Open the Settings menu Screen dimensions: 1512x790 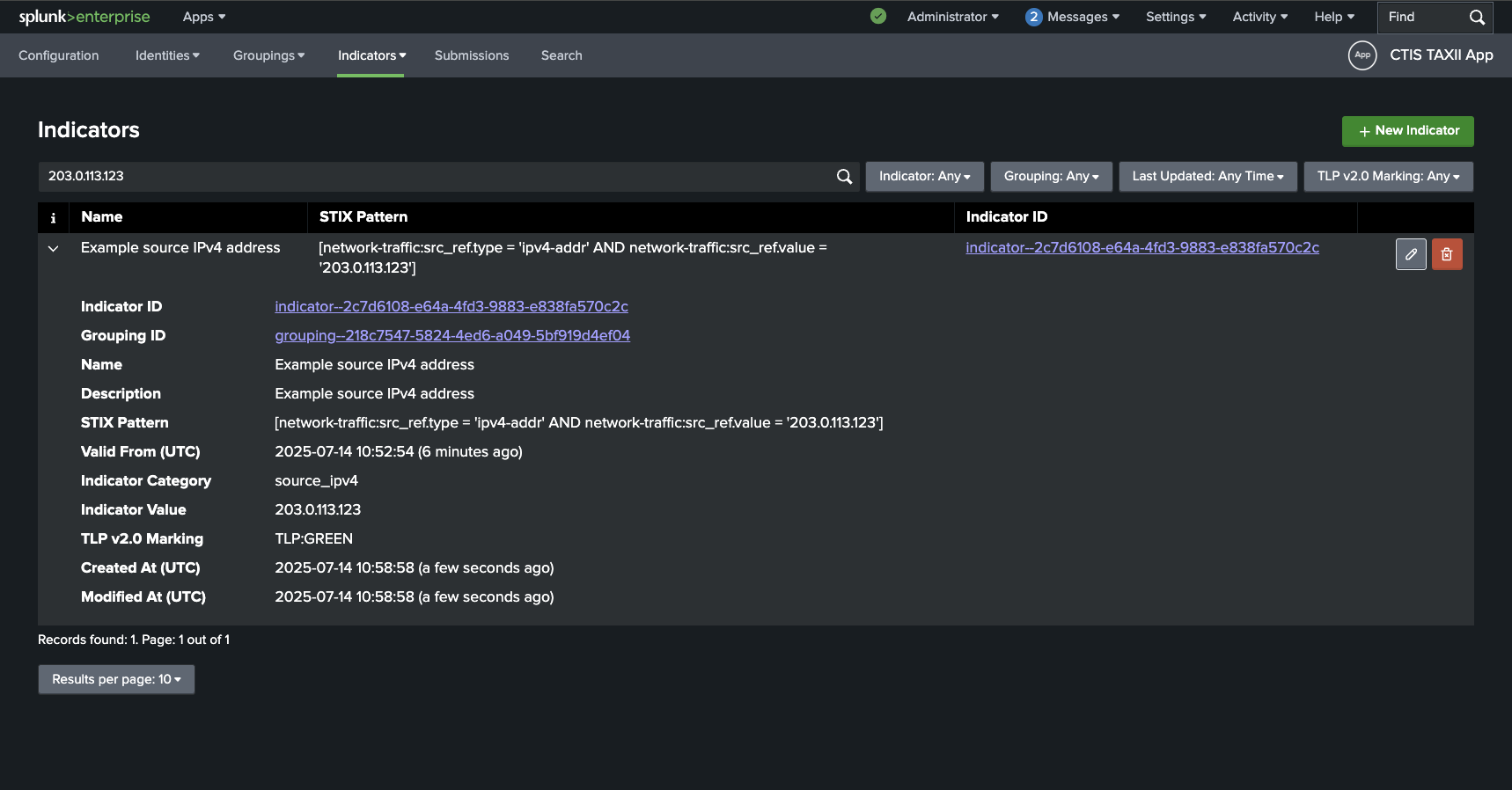click(x=1175, y=17)
